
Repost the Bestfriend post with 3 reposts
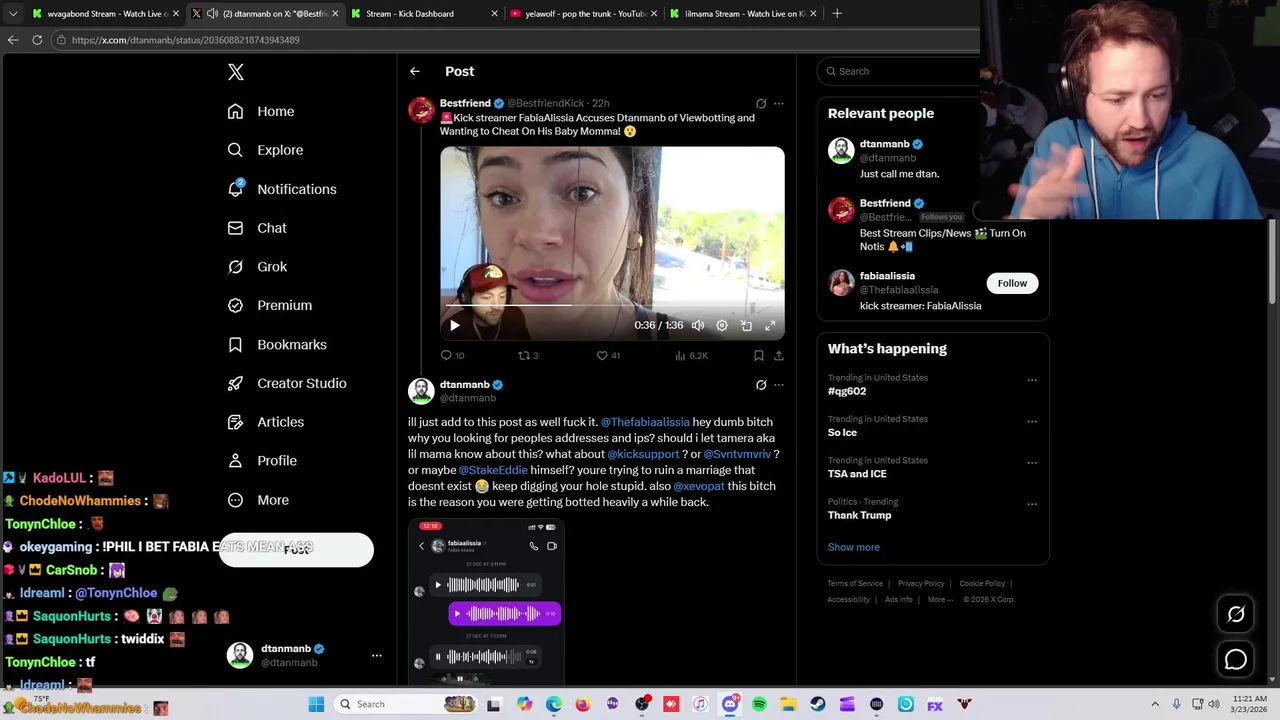pos(528,355)
